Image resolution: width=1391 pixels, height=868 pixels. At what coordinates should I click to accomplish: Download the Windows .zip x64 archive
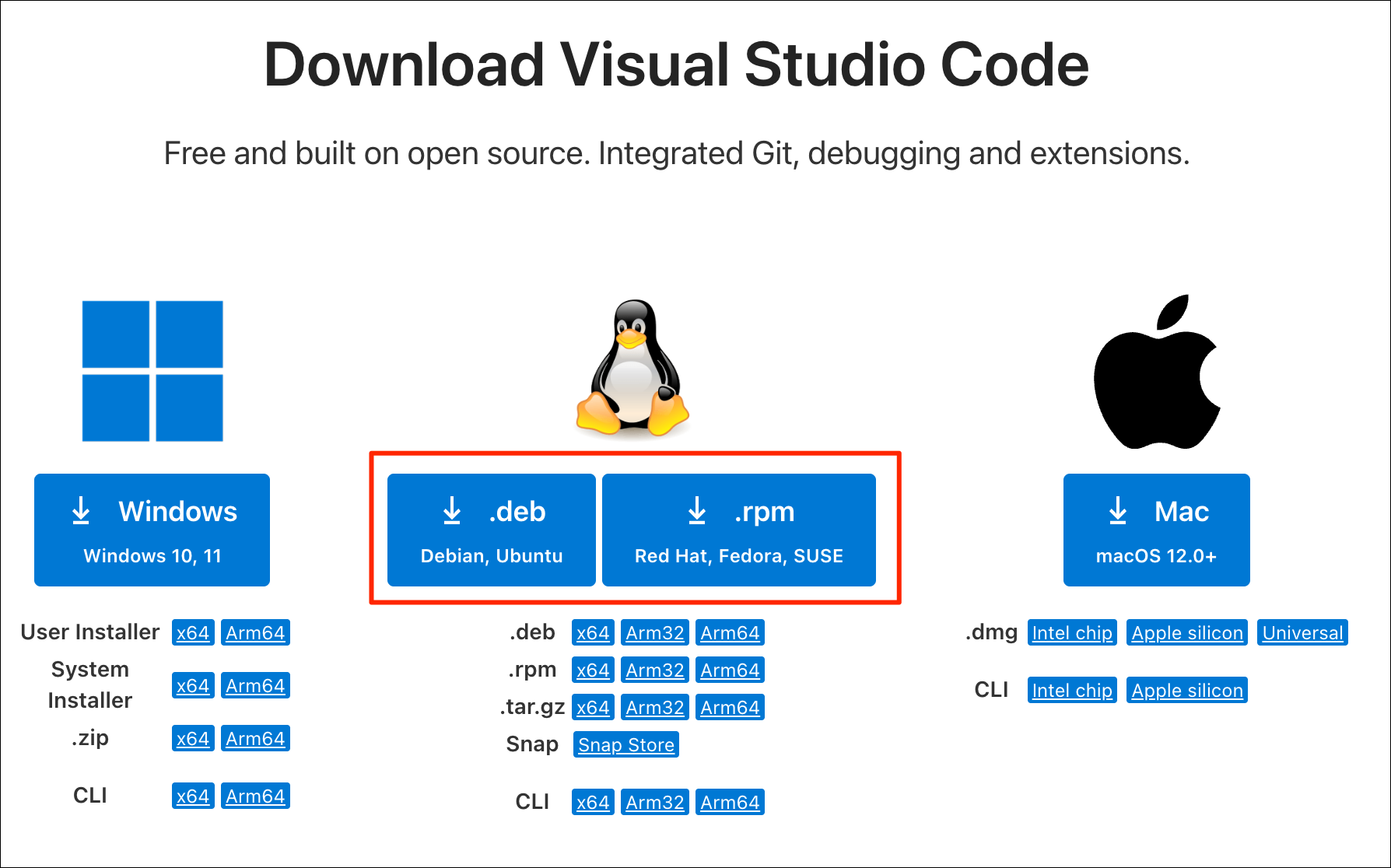click(x=193, y=739)
